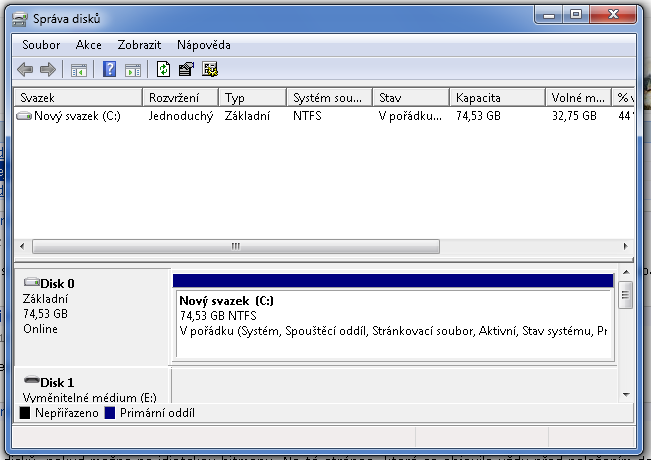The height and width of the screenshot is (460, 651).
Task: Sort by the Stav column header
Action: [411, 98]
